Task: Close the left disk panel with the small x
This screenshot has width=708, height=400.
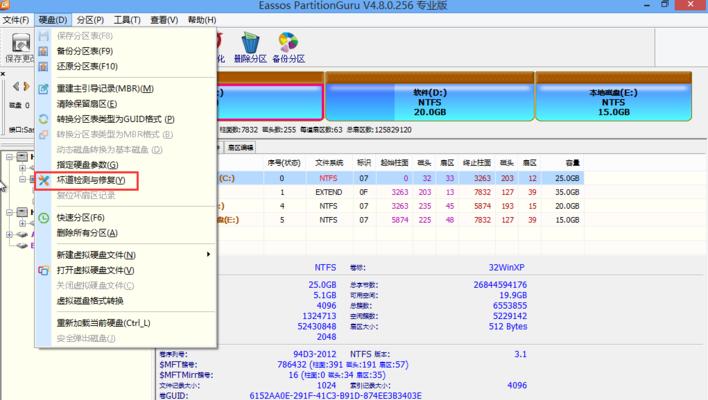Action: (3, 74)
